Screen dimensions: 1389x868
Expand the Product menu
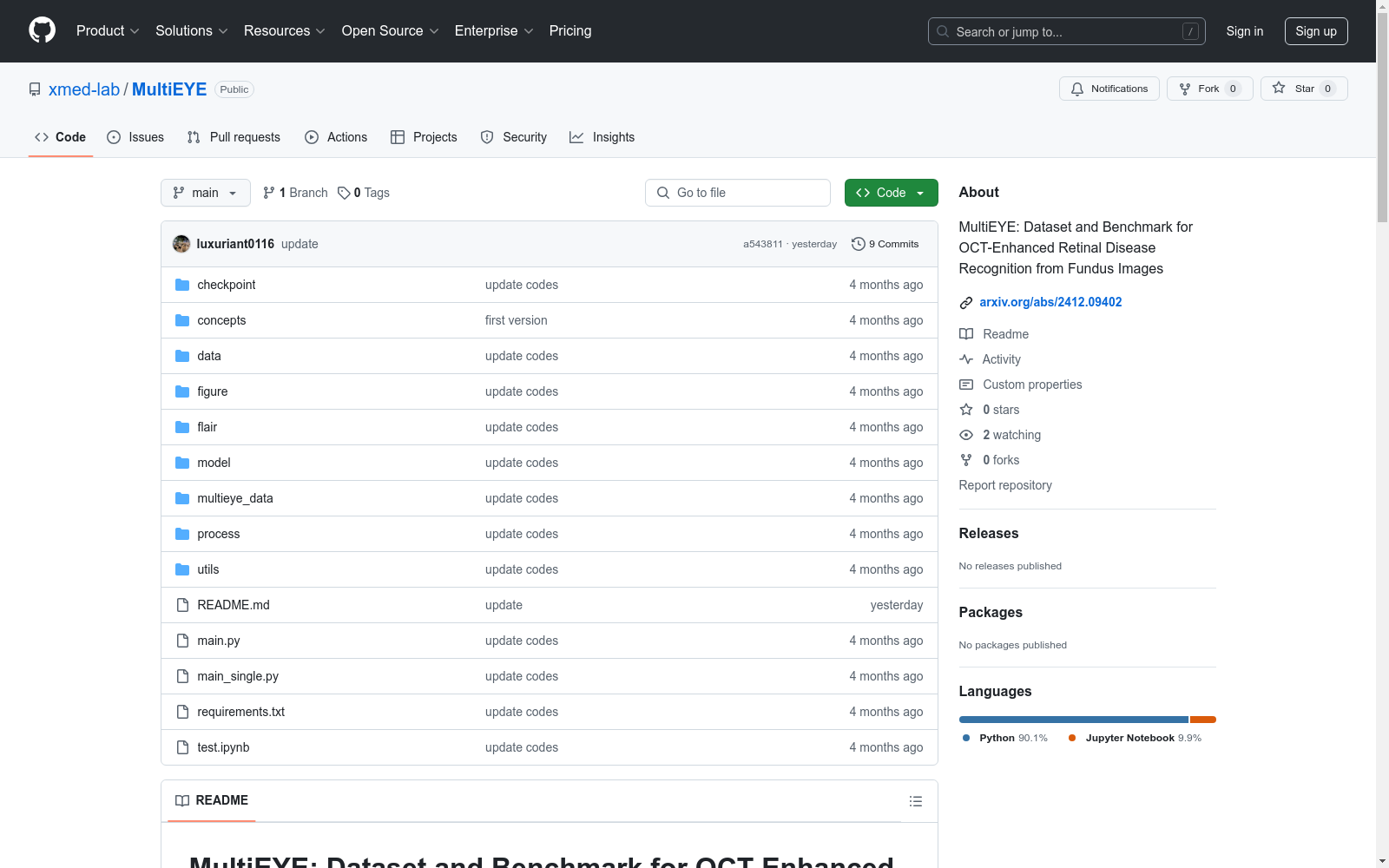(108, 30)
